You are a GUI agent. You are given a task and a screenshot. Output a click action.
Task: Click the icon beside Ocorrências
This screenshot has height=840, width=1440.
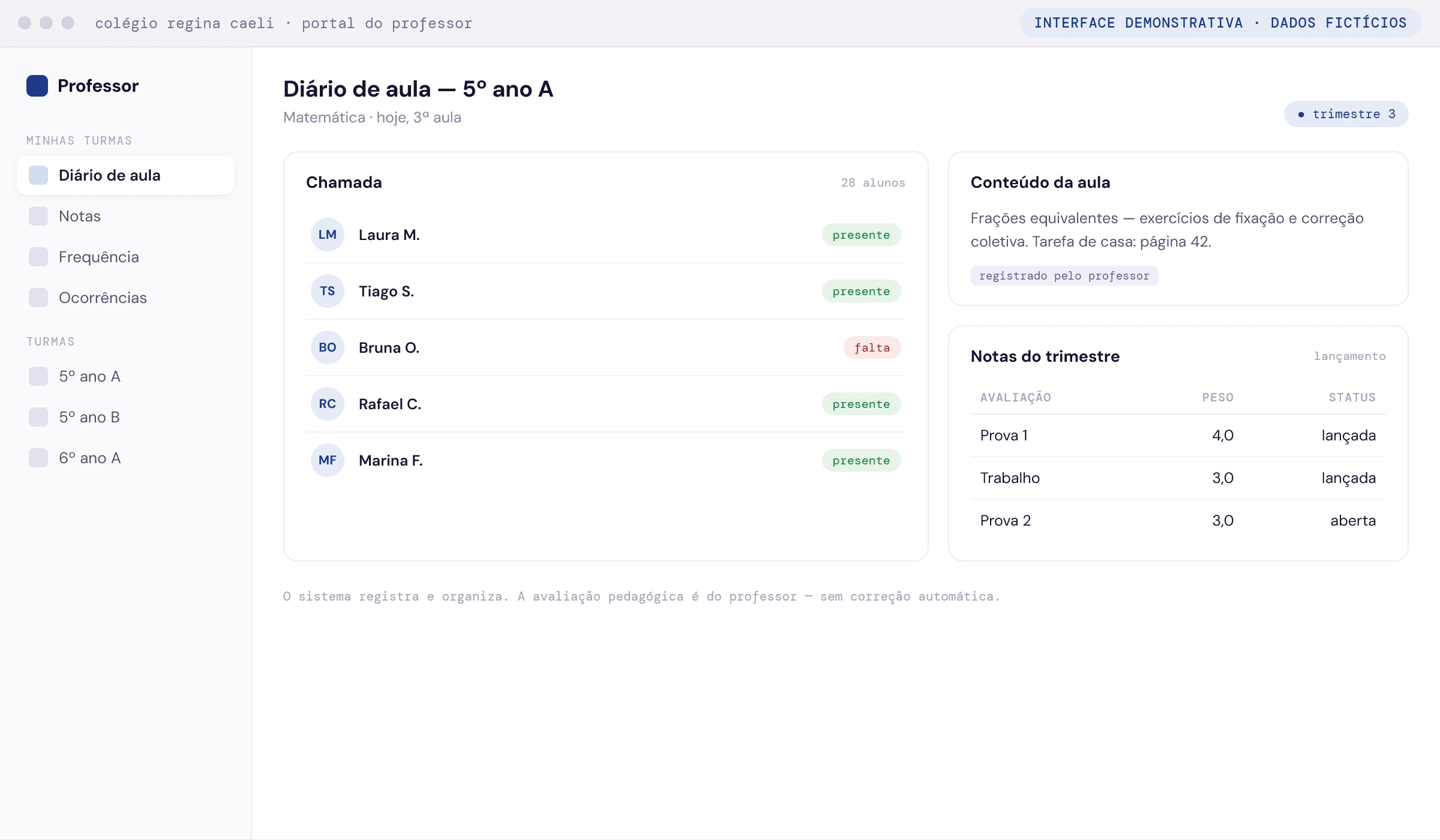pyautogui.click(x=38, y=298)
